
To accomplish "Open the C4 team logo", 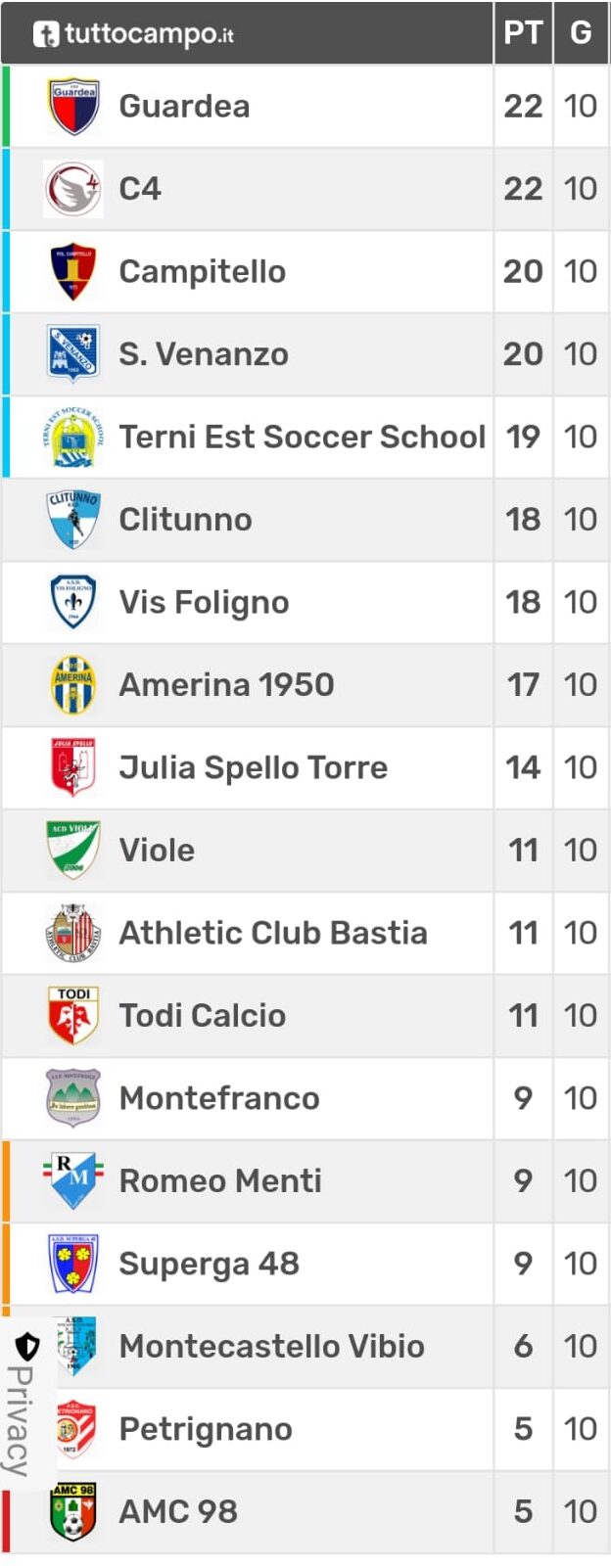I will [73, 189].
